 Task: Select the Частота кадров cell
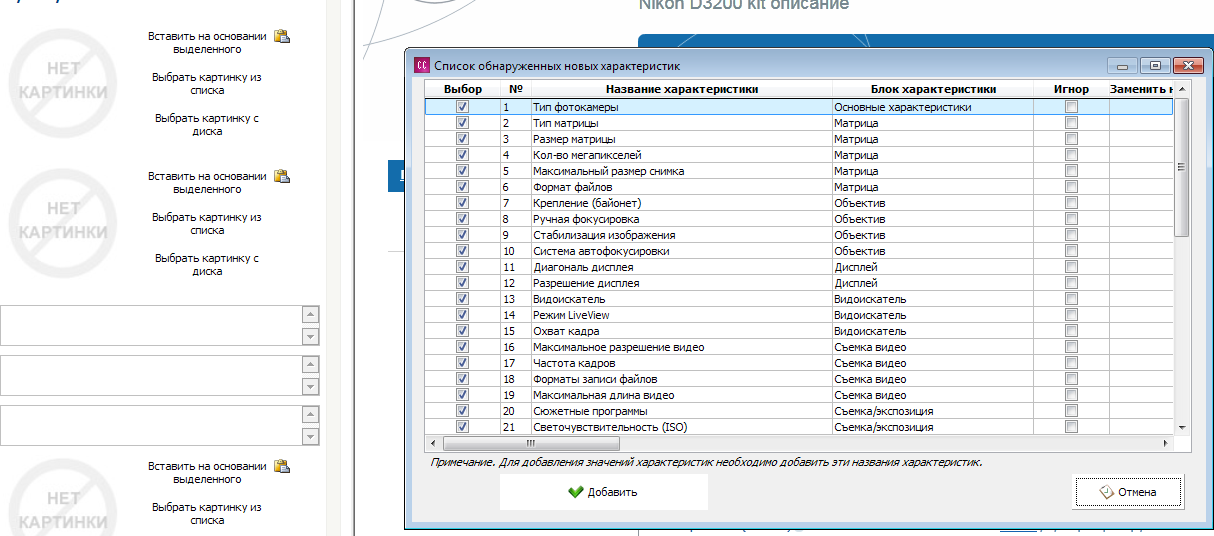point(681,363)
